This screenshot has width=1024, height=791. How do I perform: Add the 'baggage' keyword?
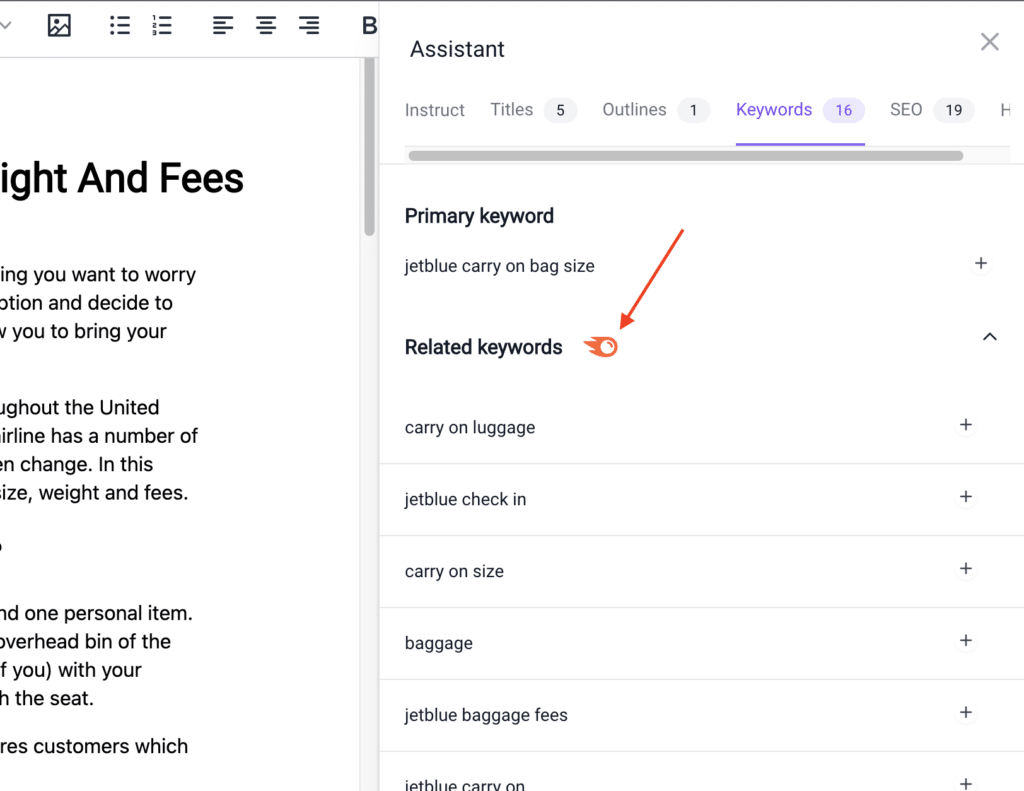966,641
